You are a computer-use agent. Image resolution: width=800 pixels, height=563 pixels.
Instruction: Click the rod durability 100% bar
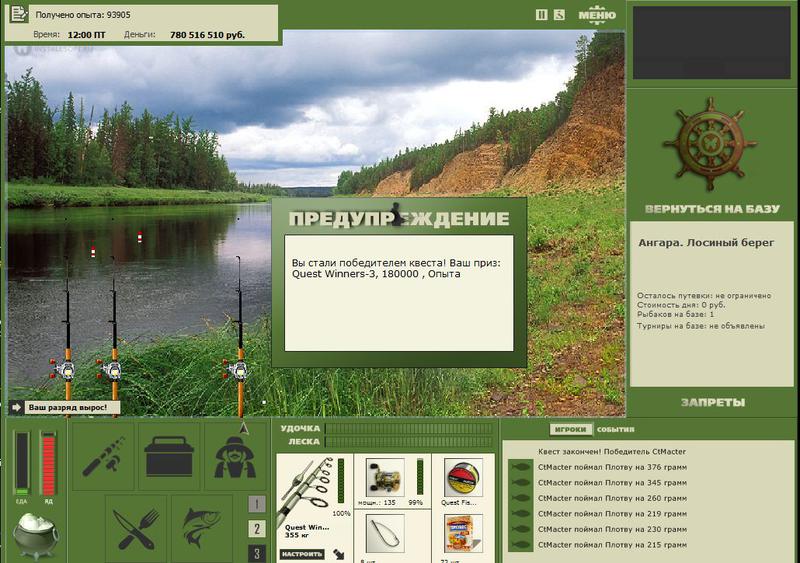click(x=341, y=482)
